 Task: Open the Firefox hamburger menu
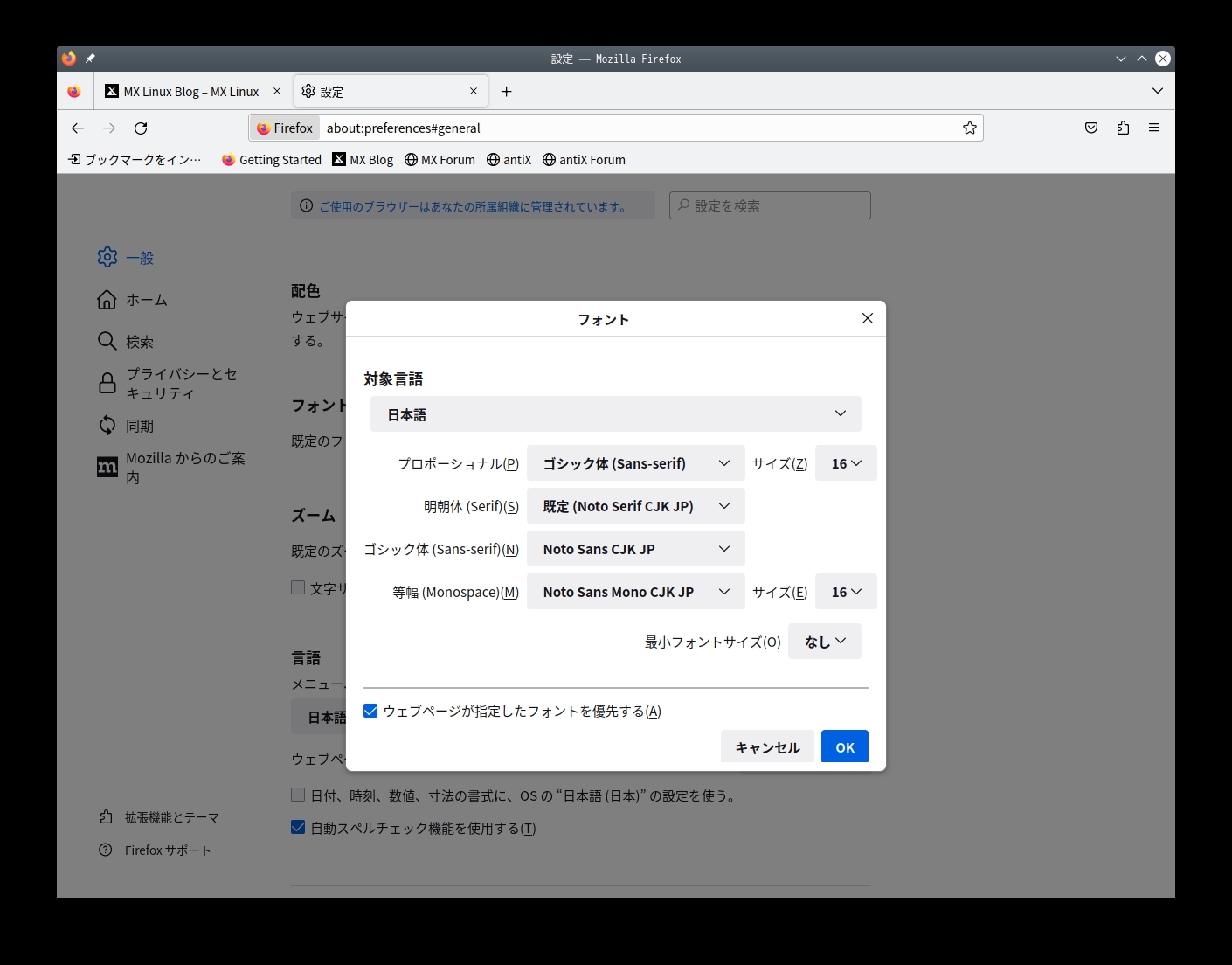(x=1154, y=128)
